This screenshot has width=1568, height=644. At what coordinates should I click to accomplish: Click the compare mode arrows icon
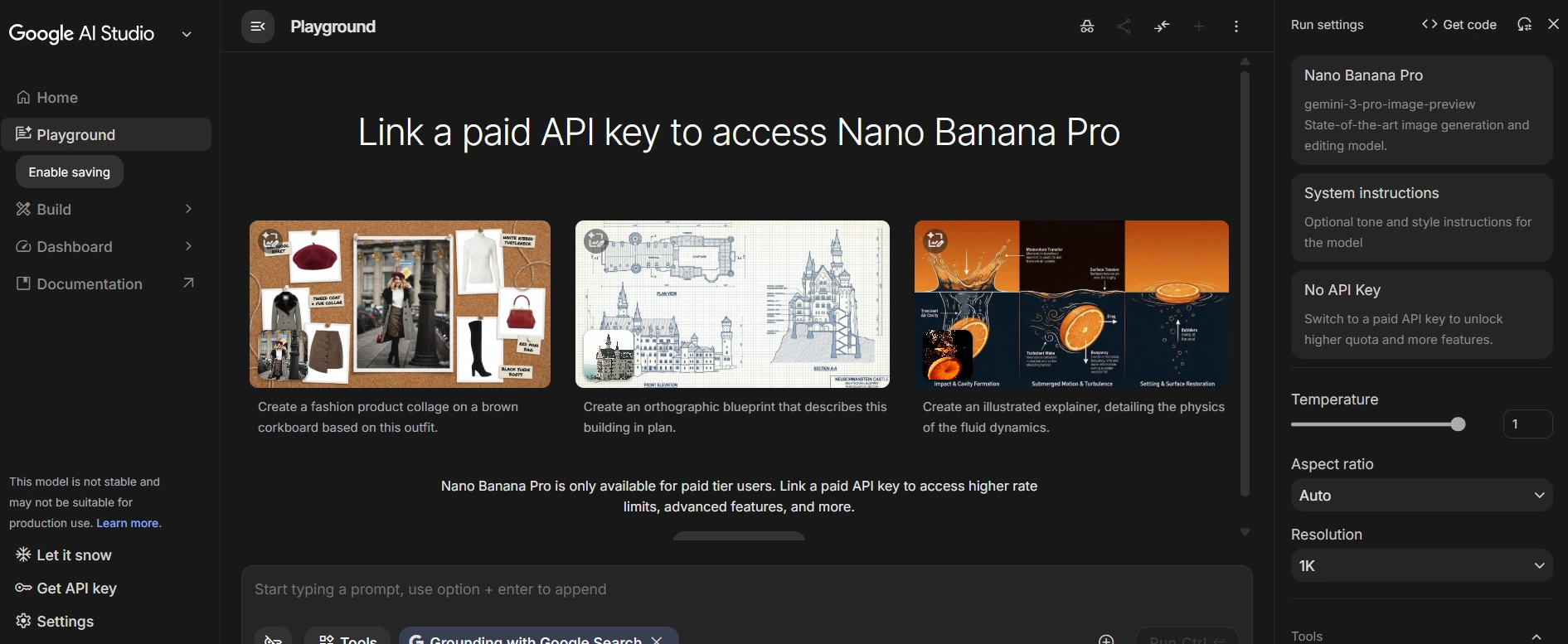(1162, 27)
